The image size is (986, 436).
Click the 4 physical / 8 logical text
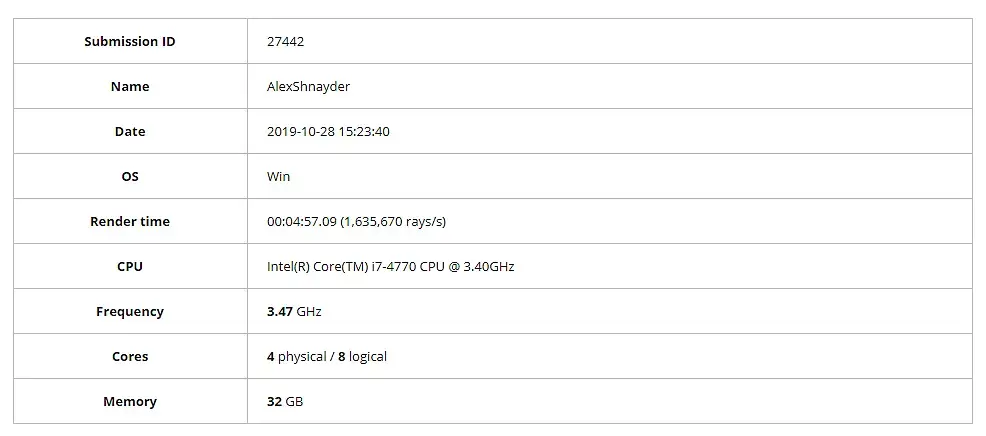(327, 356)
